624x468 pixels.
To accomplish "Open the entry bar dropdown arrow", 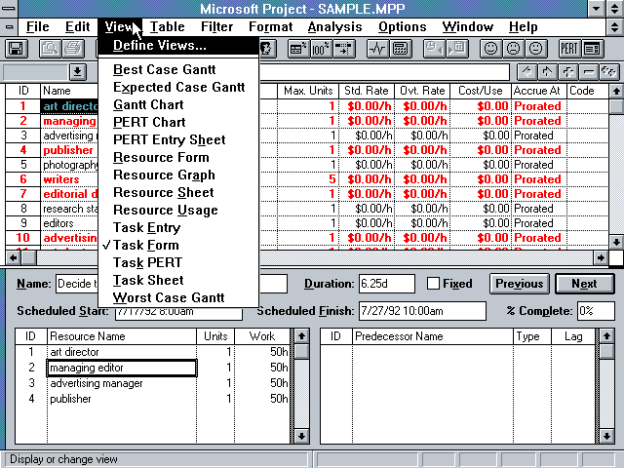I will tap(77, 72).
